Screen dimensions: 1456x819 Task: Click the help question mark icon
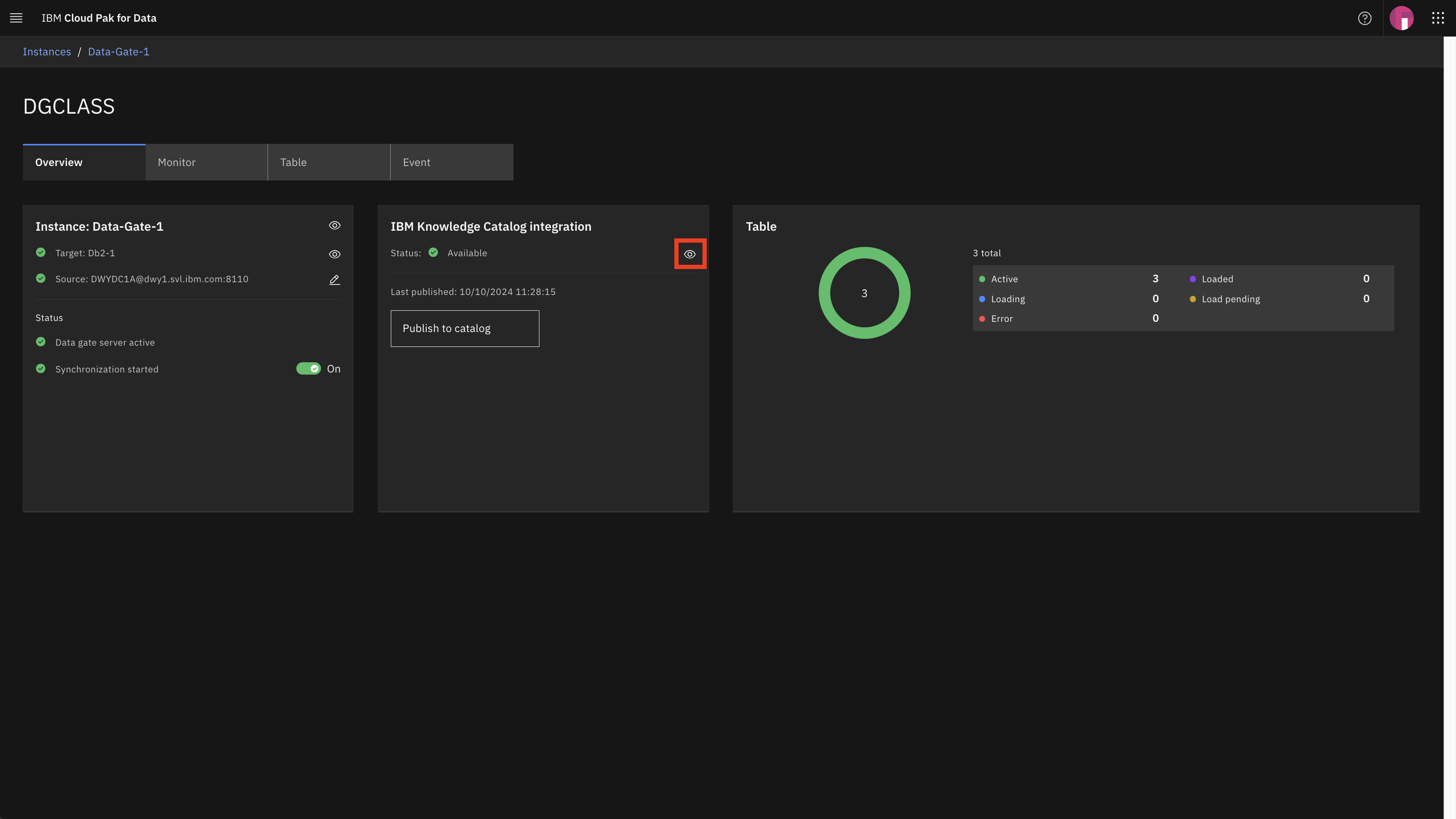[1364, 18]
